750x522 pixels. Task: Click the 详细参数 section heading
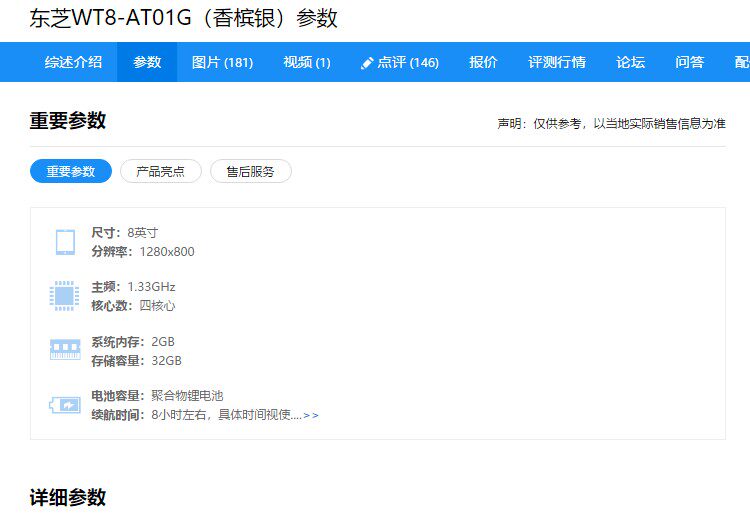click(x=68, y=498)
